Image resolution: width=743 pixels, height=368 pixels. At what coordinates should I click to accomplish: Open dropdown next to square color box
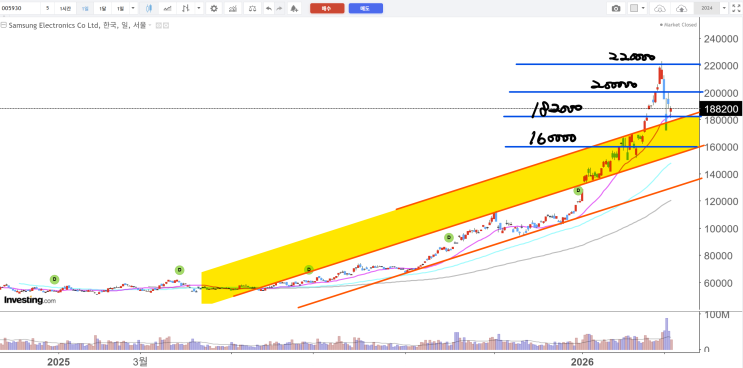(643, 9)
